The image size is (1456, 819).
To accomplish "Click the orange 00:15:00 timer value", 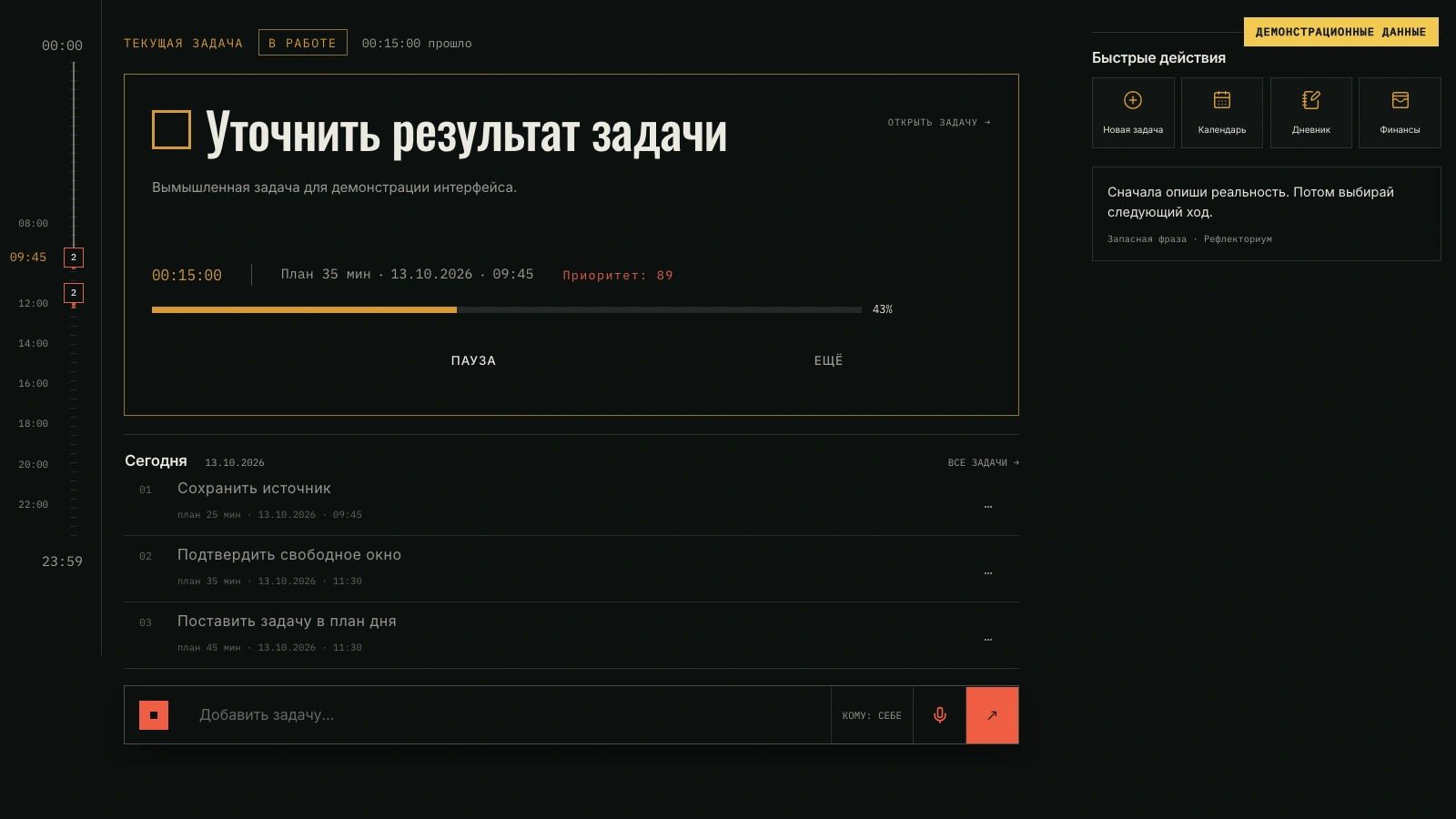I will [x=187, y=275].
